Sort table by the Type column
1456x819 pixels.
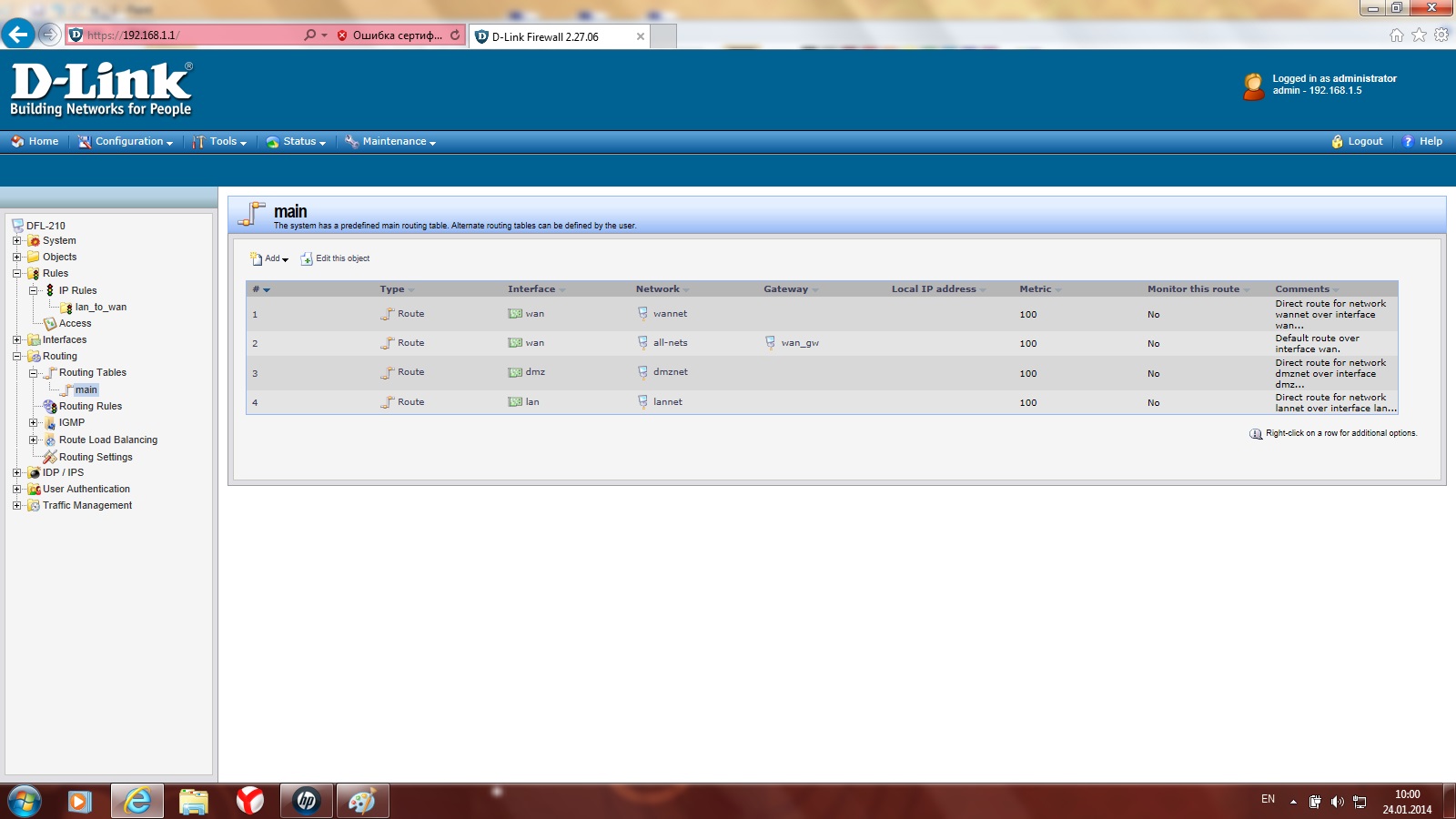(397, 289)
